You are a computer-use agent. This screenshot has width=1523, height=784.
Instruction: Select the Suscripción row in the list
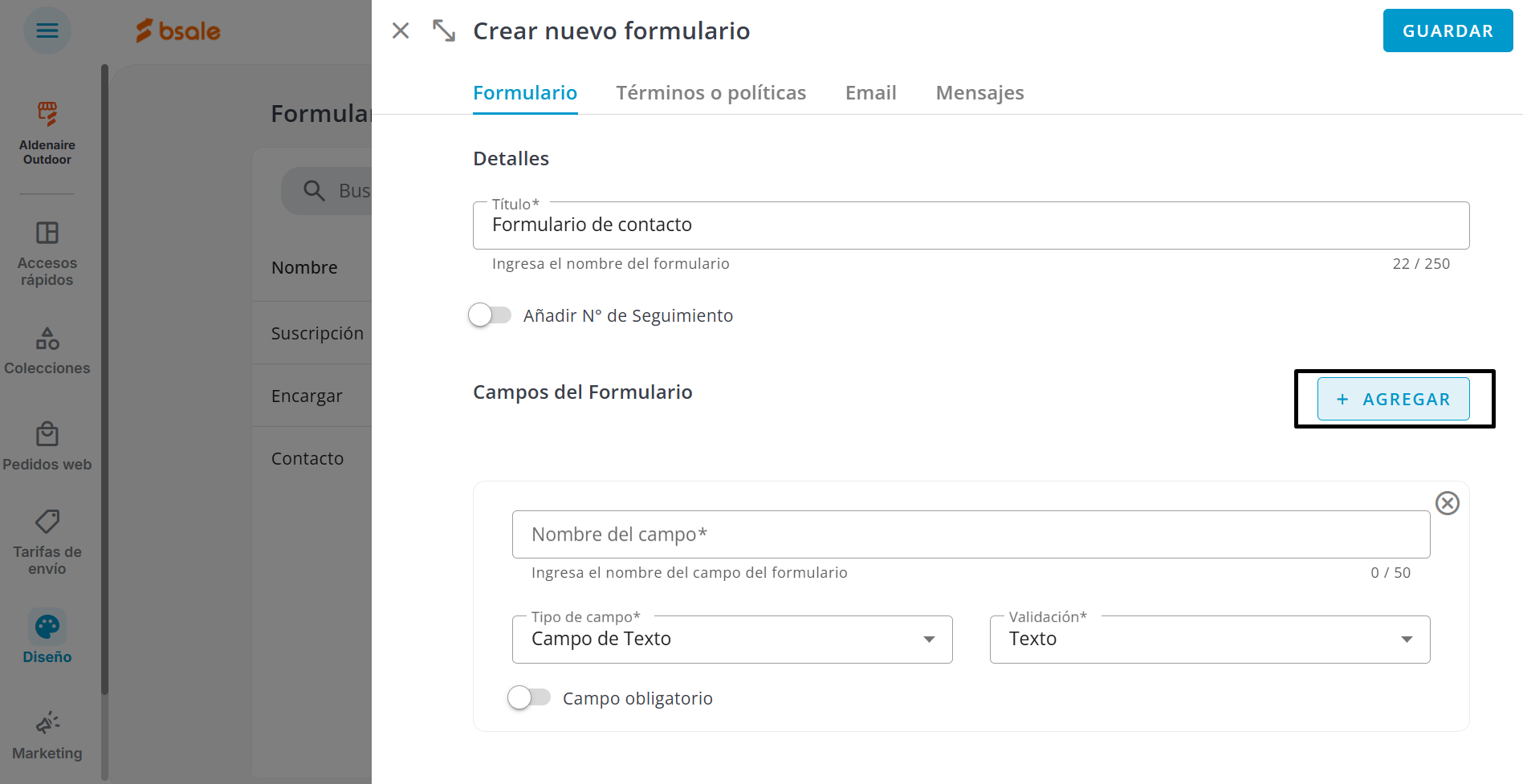(313, 333)
